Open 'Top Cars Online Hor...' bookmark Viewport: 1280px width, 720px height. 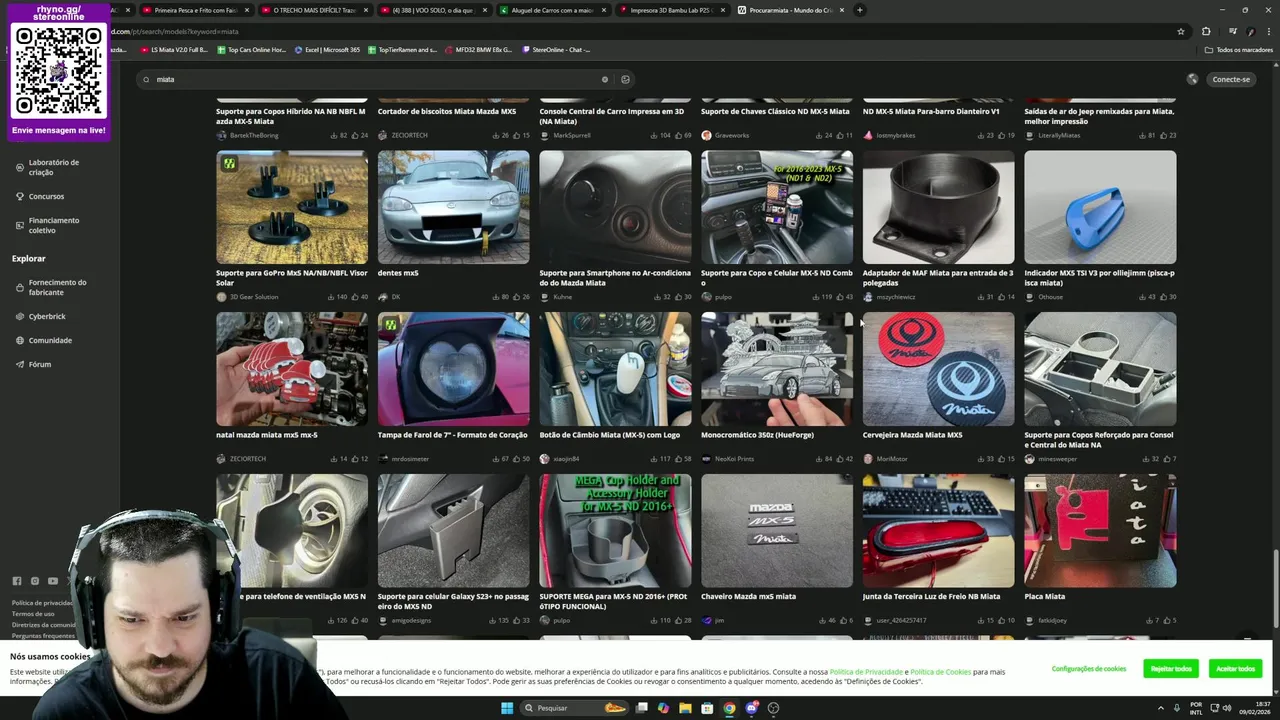tap(251, 49)
